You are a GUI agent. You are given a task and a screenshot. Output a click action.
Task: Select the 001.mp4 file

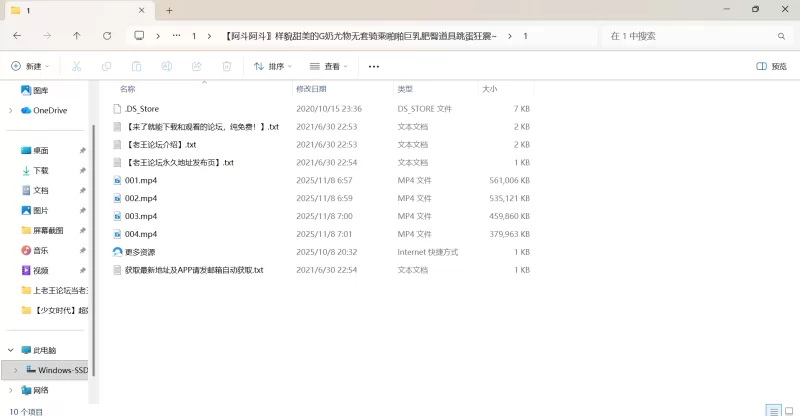[x=141, y=180]
